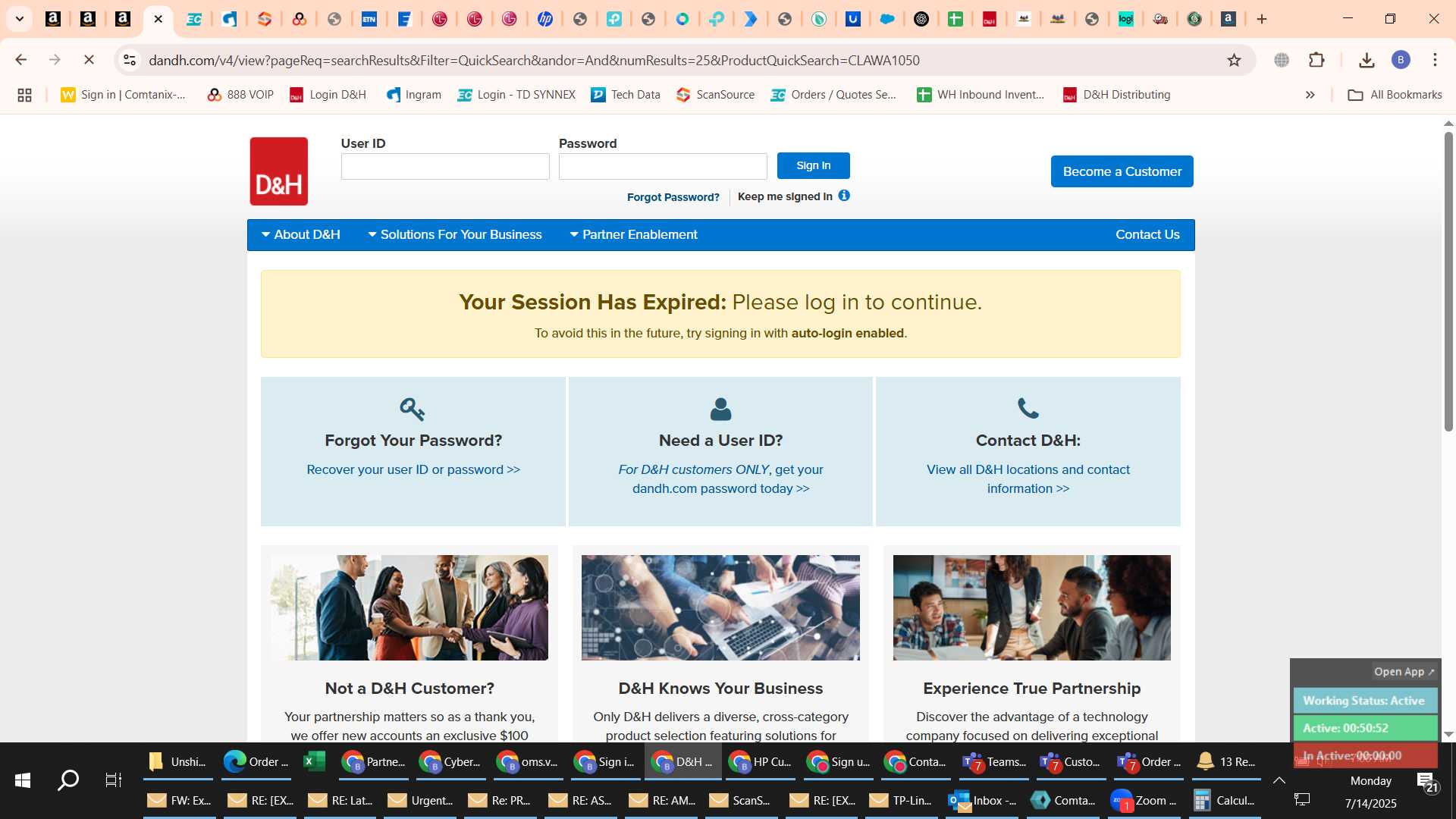Open the Calculator taskbar item
The width and height of the screenshot is (1456, 819).
pos(1224,800)
